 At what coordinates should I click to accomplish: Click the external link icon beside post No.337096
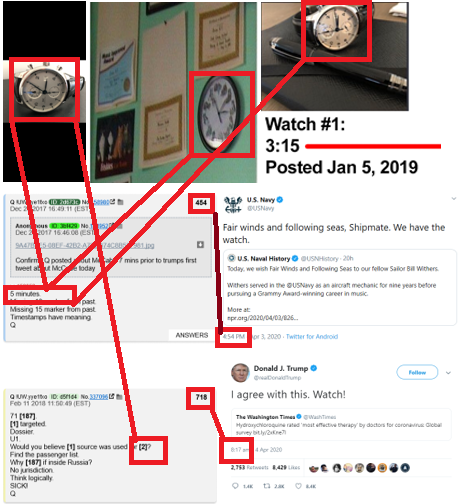click(112, 396)
